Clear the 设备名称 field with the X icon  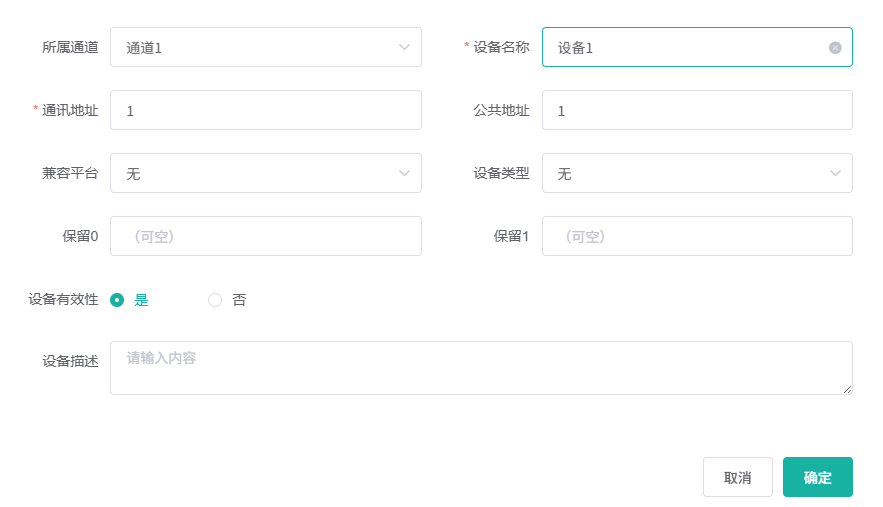[x=835, y=47]
